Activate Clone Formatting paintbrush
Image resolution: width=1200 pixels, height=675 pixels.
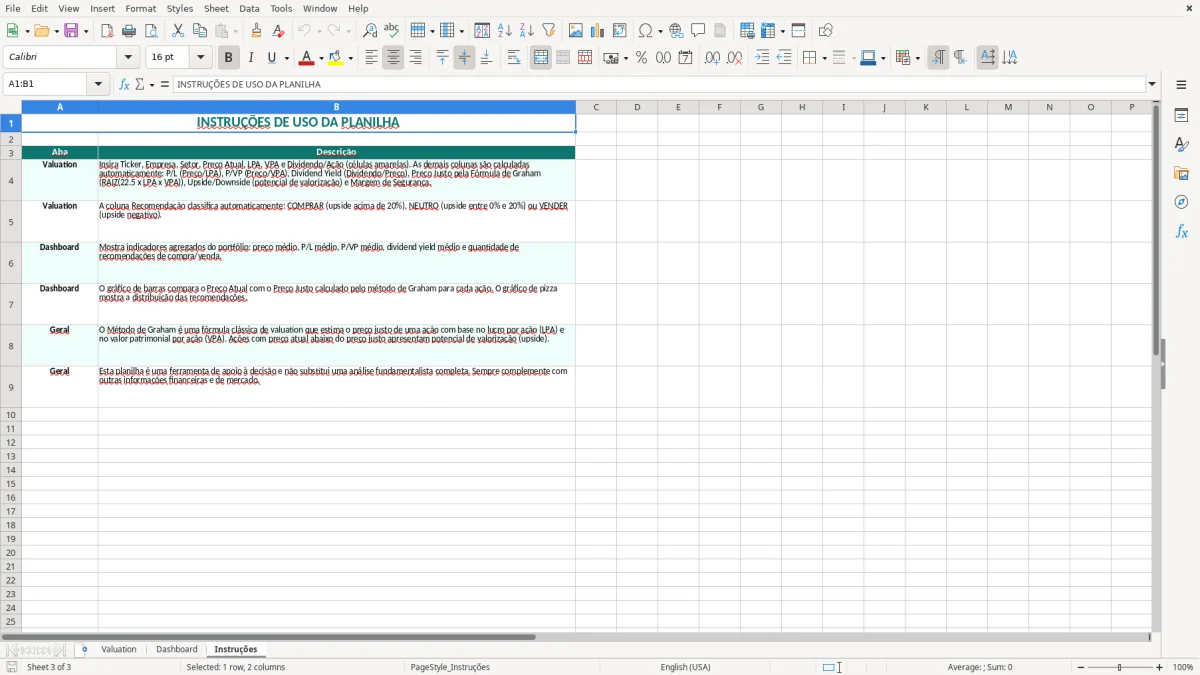coord(257,31)
